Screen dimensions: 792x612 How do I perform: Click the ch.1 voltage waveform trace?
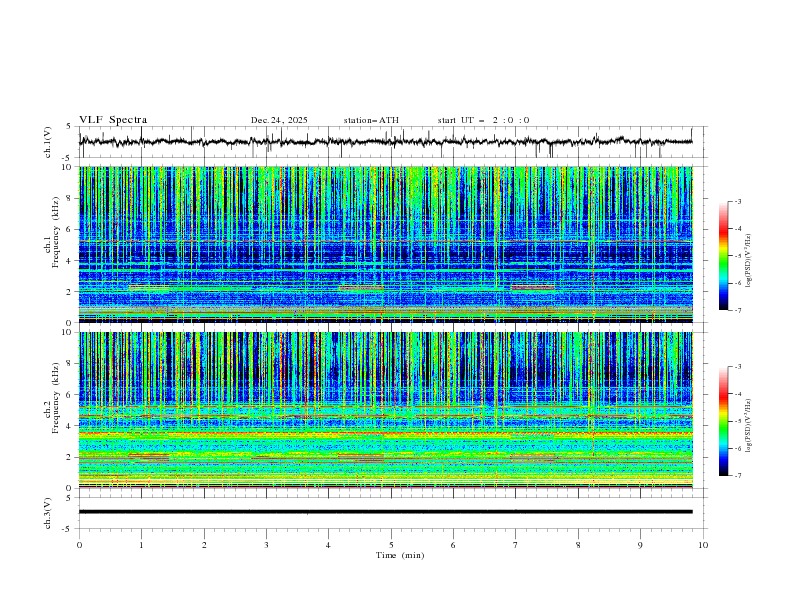(x=385, y=142)
